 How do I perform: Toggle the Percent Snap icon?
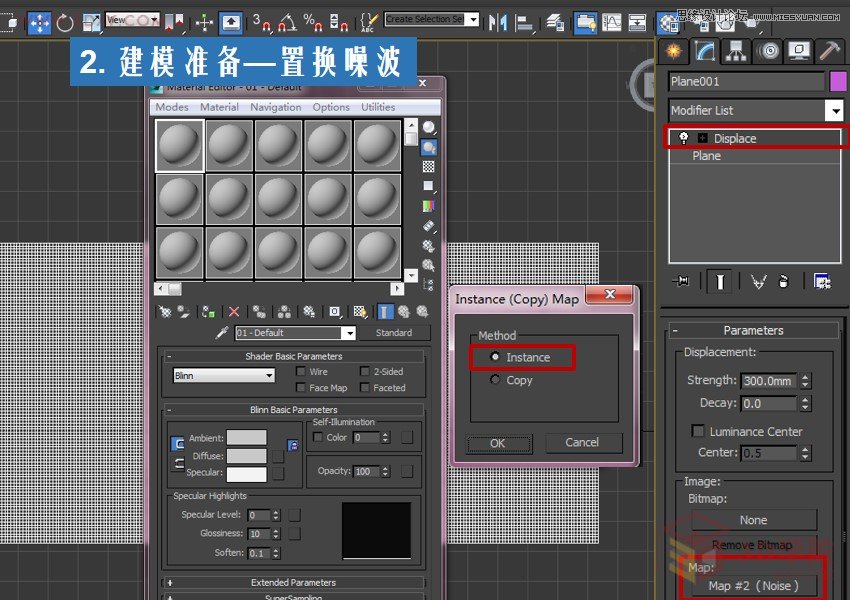click(x=313, y=23)
